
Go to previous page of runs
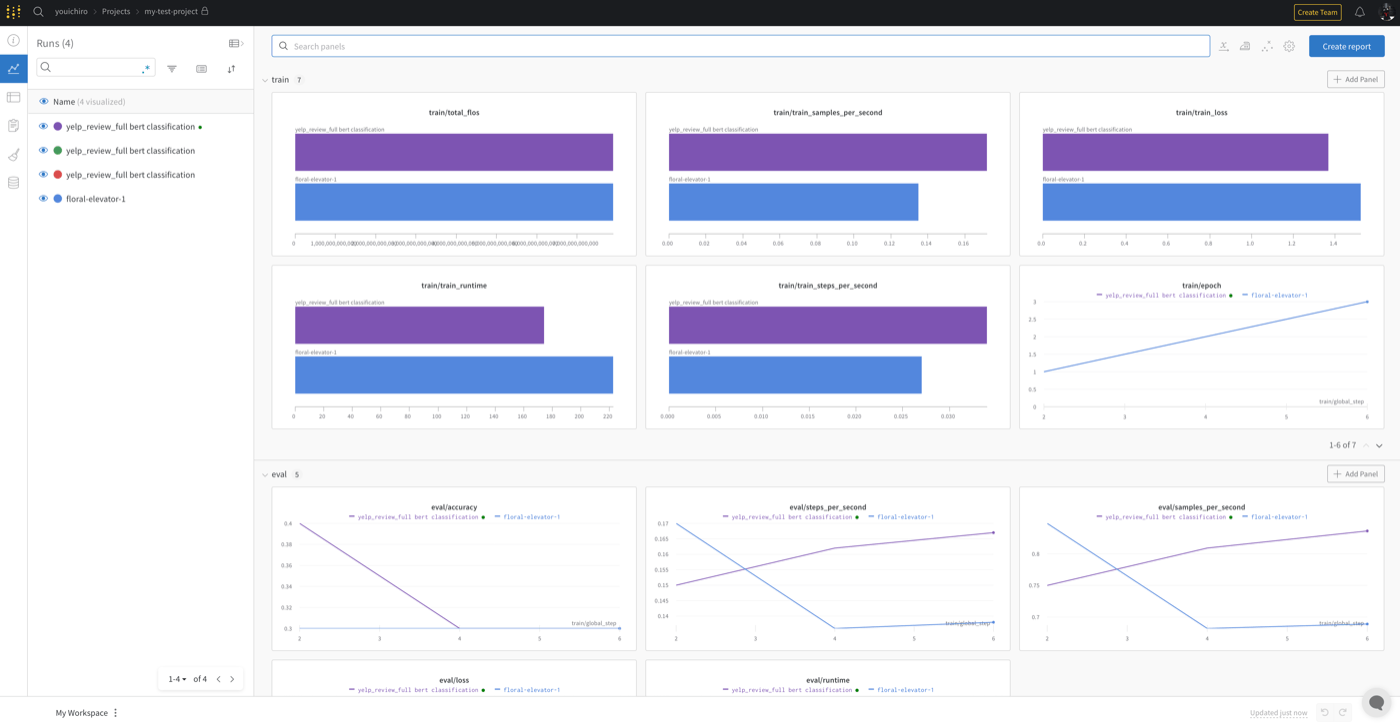coord(218,679)
